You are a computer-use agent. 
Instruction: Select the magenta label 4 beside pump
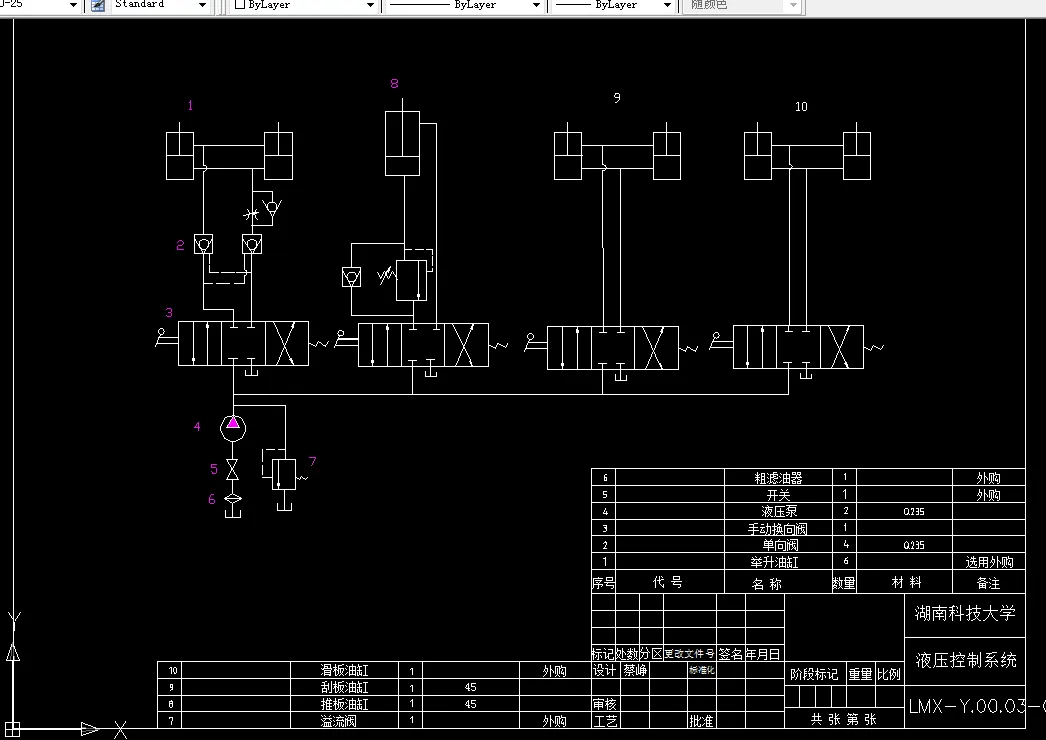point(197,426)
